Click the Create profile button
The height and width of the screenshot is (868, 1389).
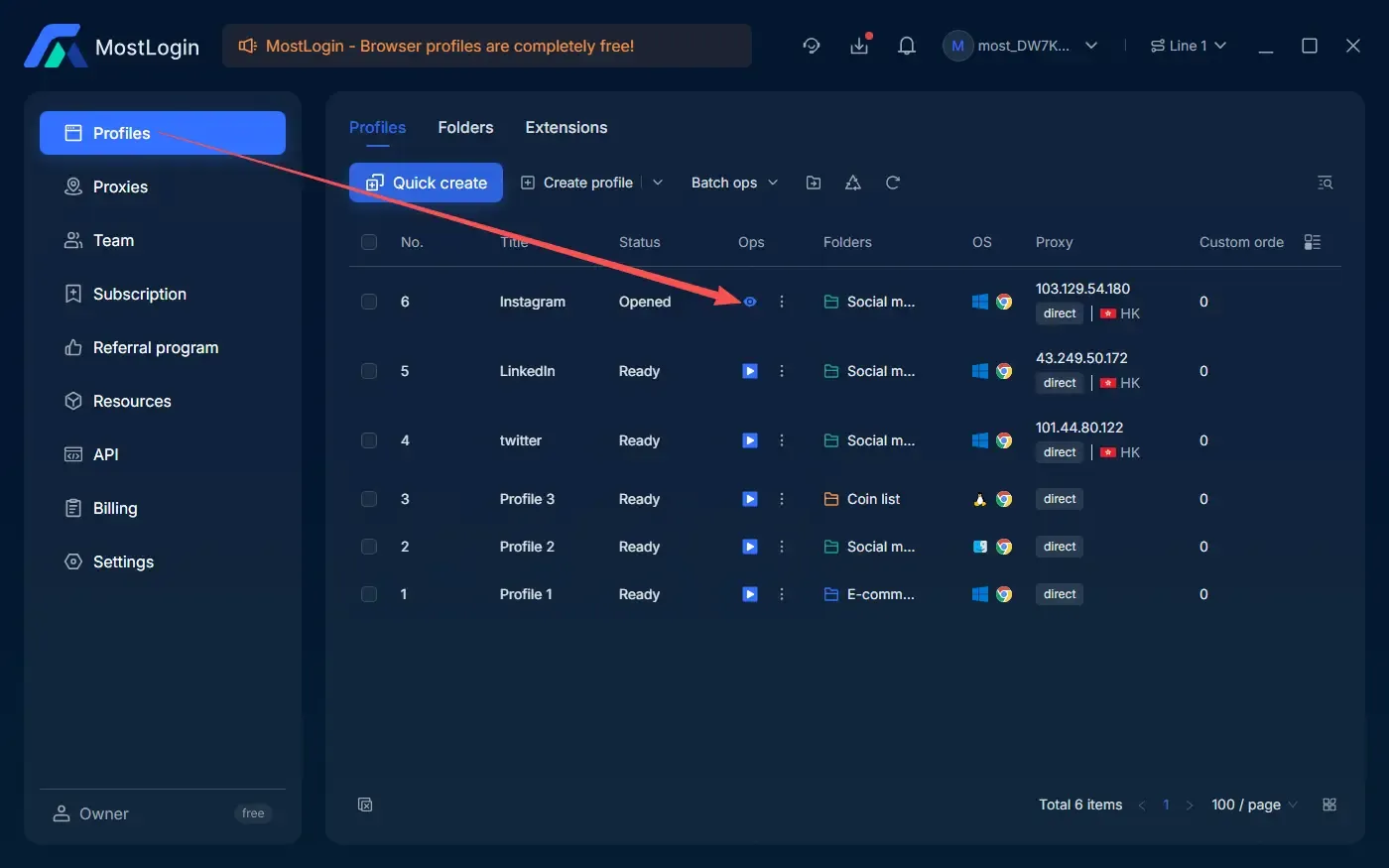(x=577, y=183)
